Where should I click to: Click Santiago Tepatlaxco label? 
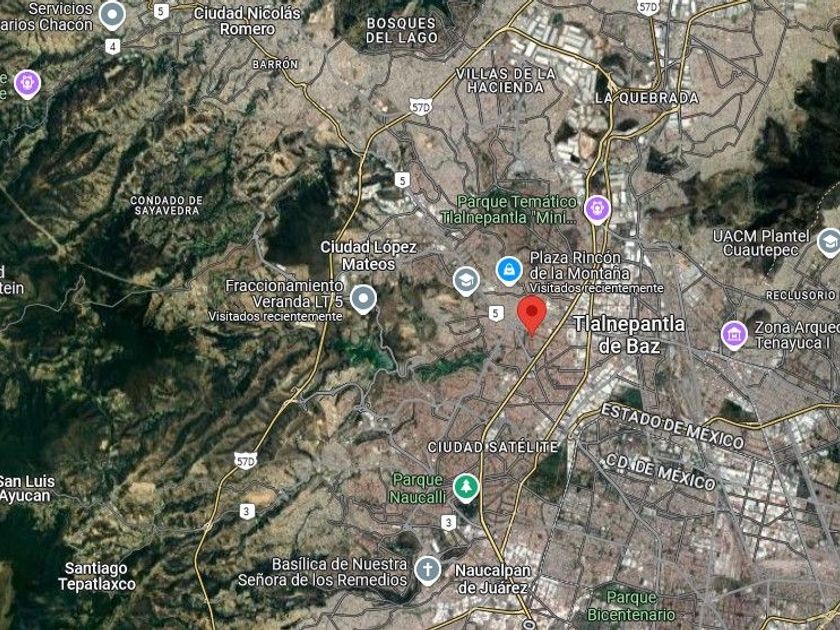click(97, 576)
